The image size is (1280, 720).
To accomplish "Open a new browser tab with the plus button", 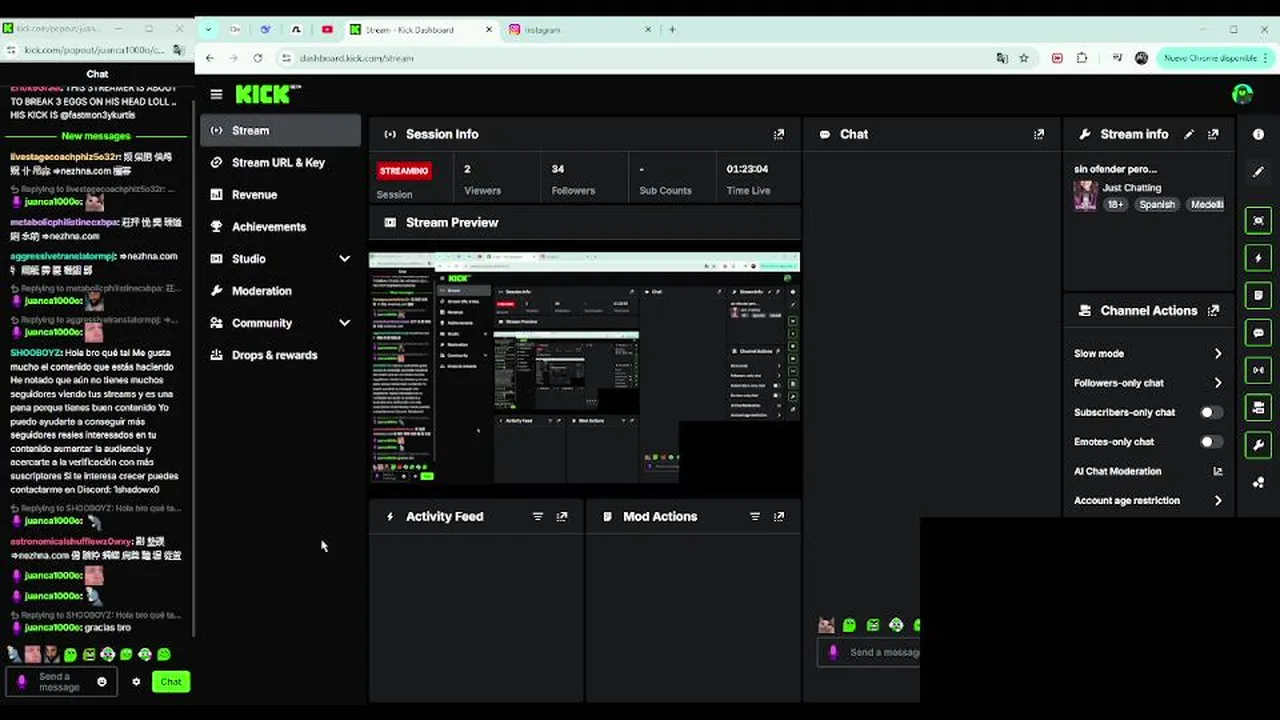I will point(672,30).
